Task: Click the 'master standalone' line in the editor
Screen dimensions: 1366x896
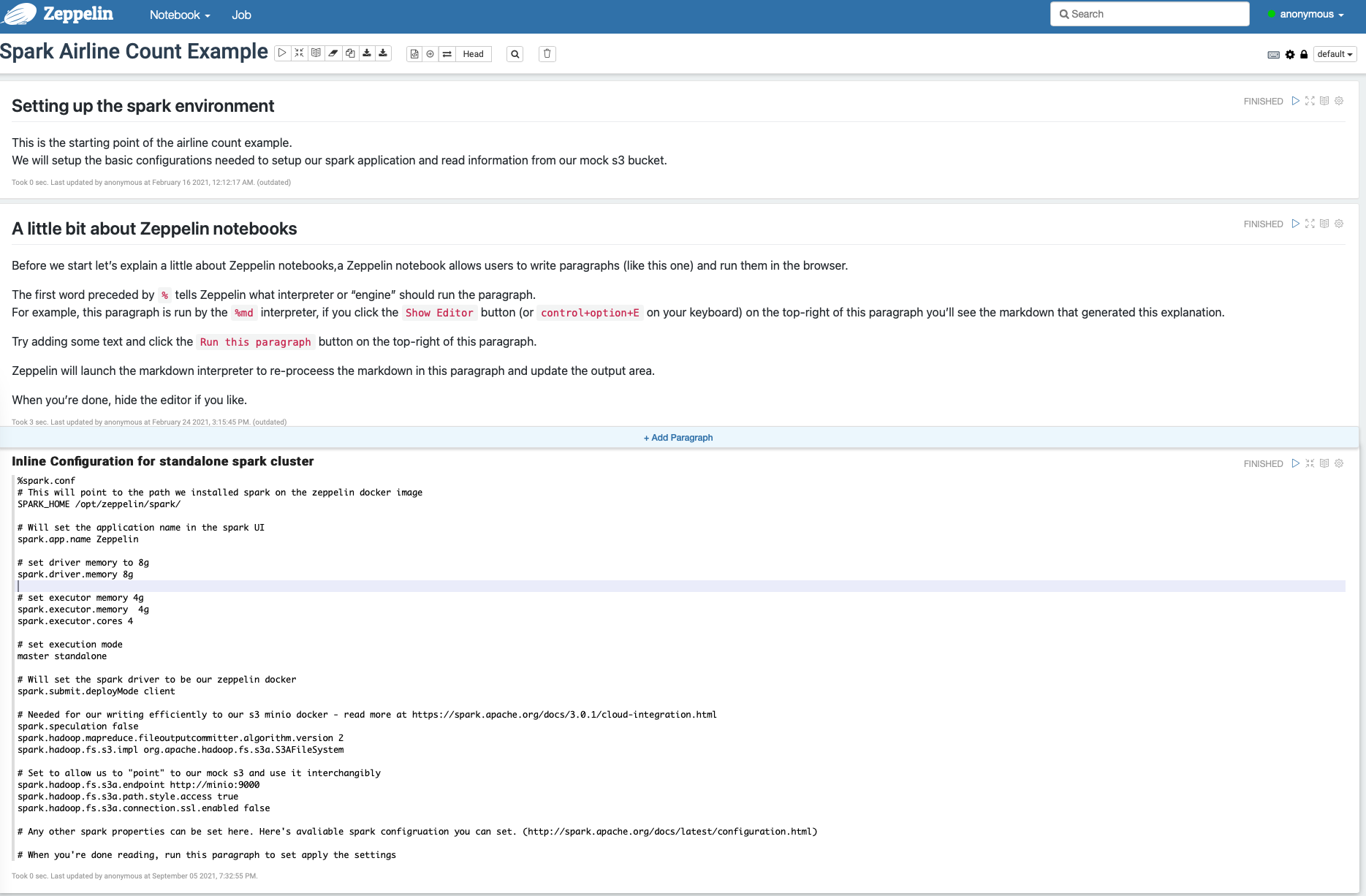Action: pos(62,656)
